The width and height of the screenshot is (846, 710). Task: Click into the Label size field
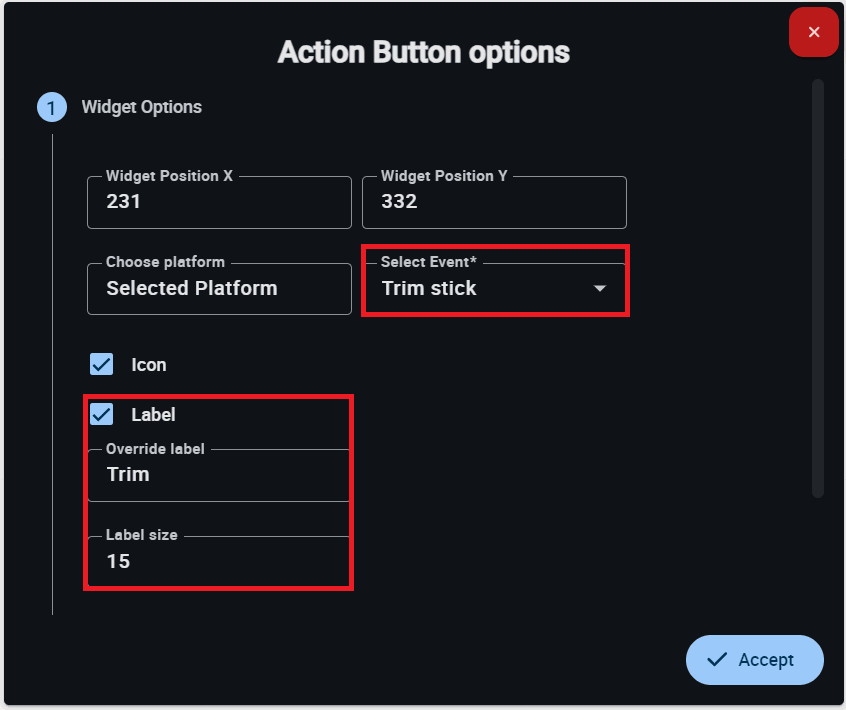click(x=219, y=562)
